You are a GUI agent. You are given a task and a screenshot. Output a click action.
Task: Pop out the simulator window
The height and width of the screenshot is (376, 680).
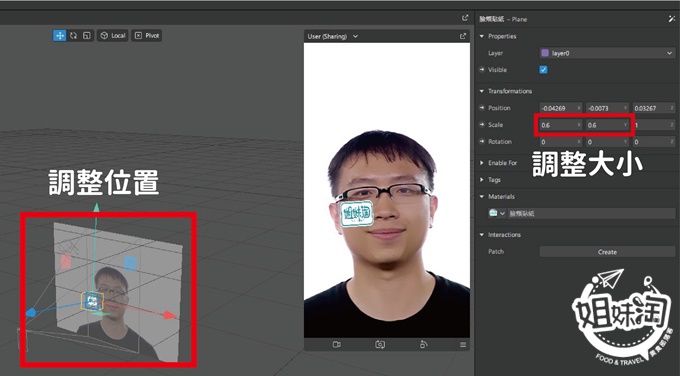[463, 36]
